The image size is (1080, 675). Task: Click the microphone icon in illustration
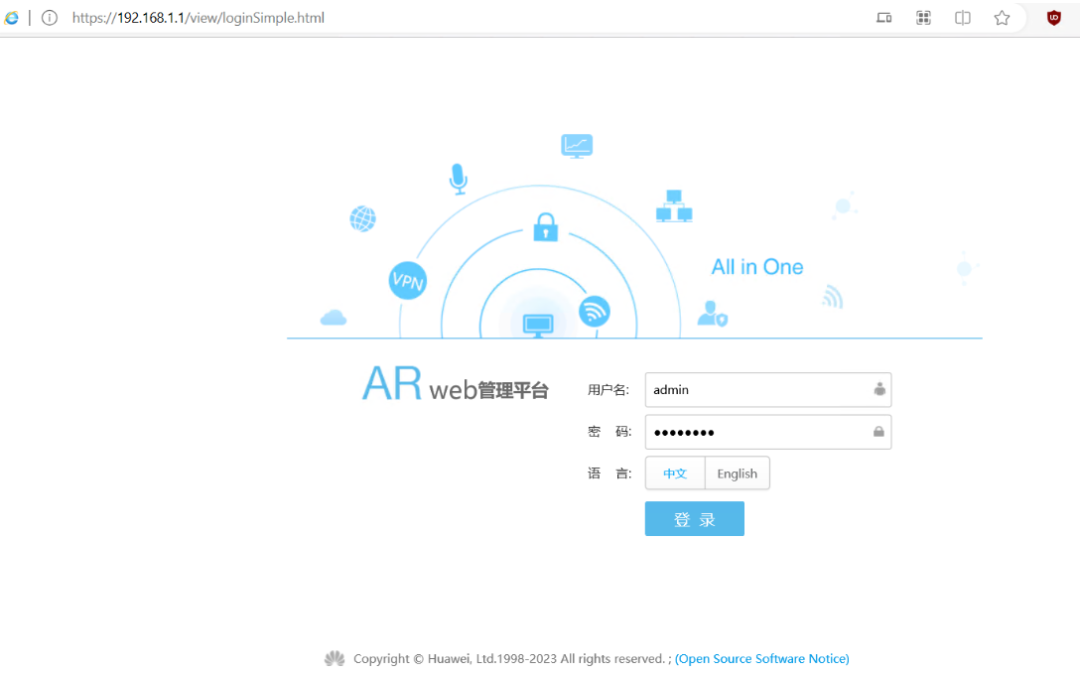458,178
